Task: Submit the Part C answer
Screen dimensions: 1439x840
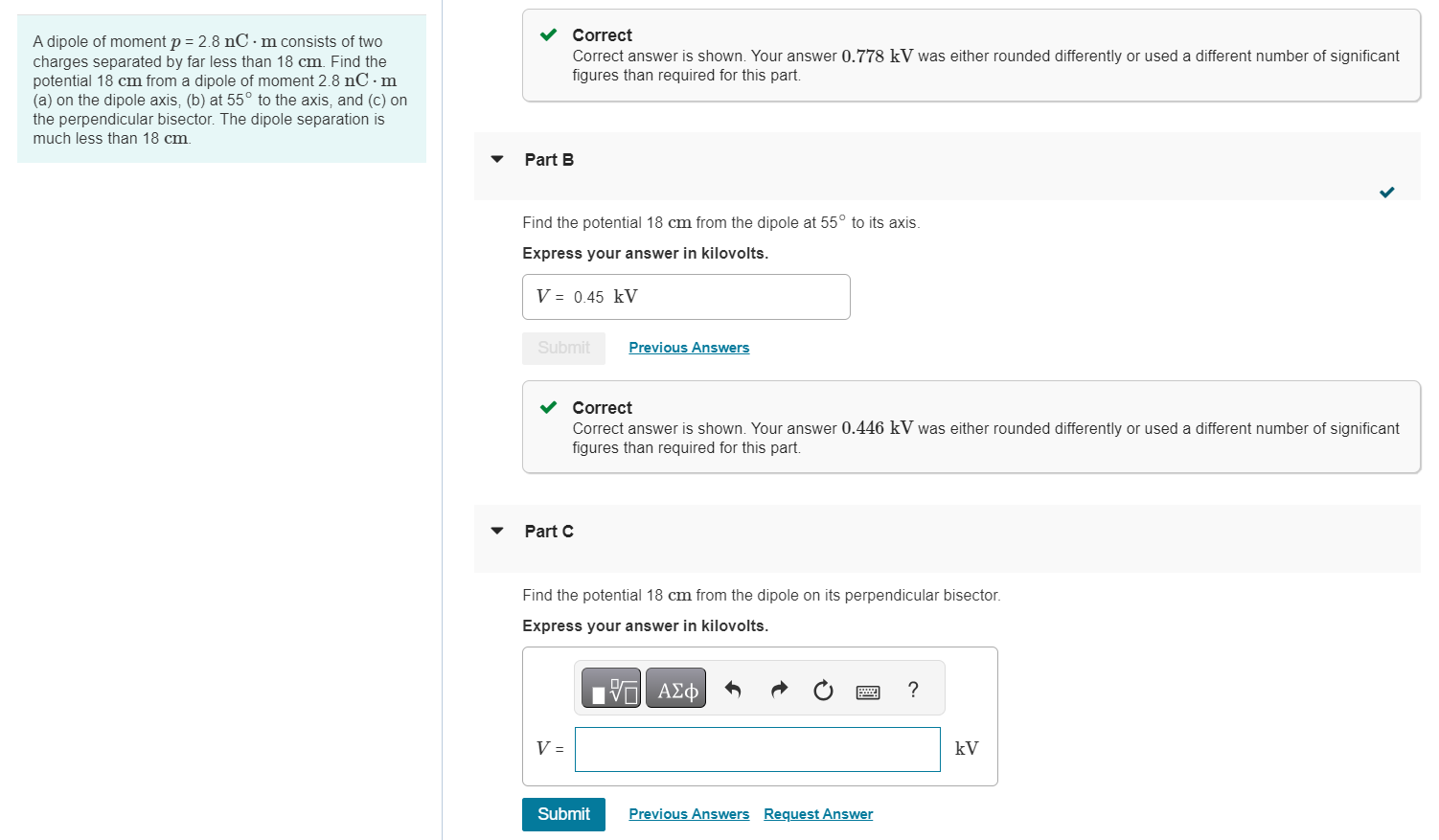Action: [x=563, y=813]
